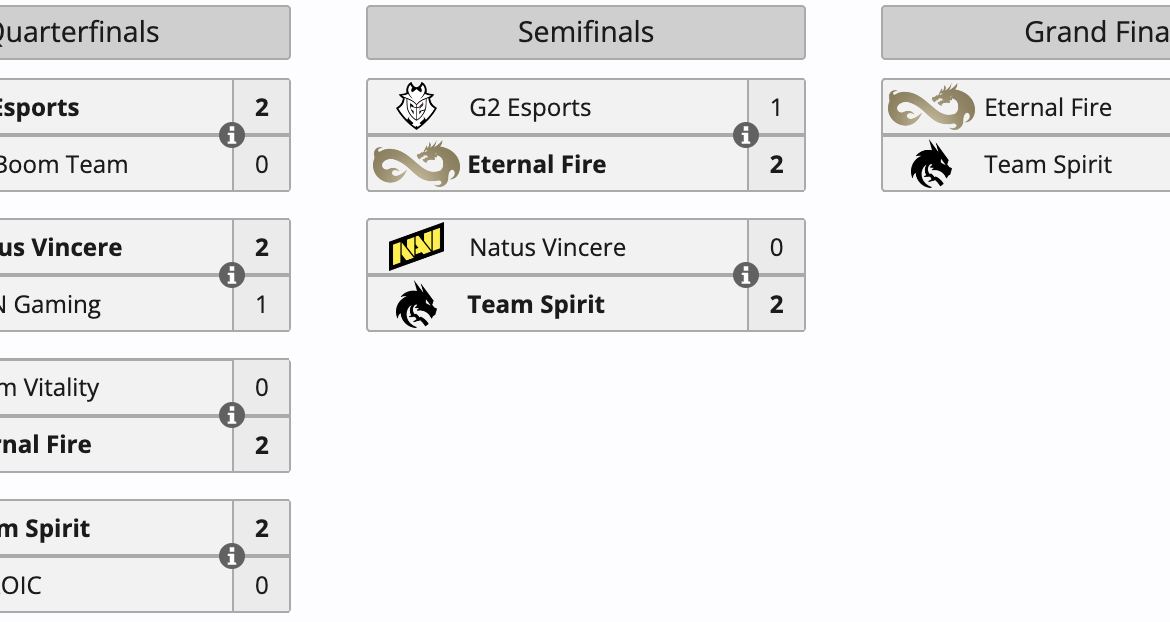The width and height of the screenshot is (1170, 622).
Task: Show match info for Team Vitality quarterfinal
Action: click(x=232, y=415)
